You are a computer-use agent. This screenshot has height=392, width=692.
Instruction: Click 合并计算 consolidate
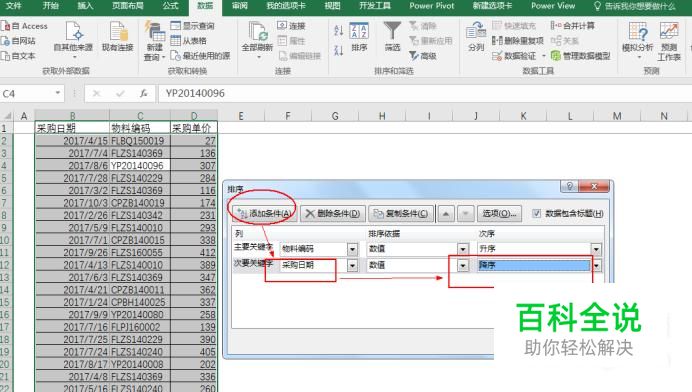click(x=572, y=26)
